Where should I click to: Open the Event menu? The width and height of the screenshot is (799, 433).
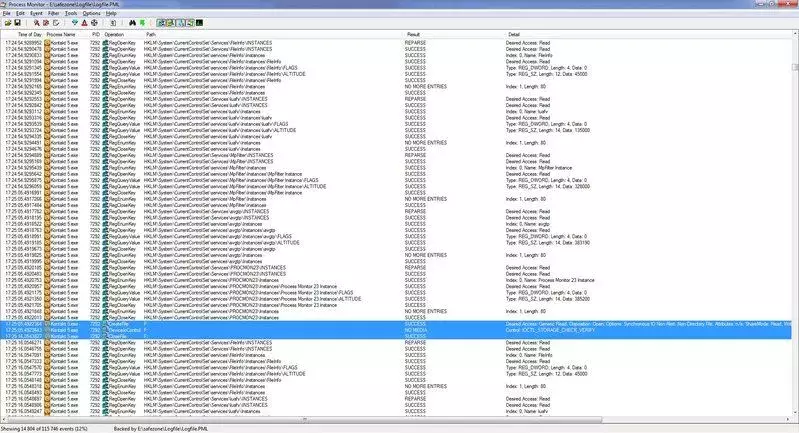pos(36,13)
